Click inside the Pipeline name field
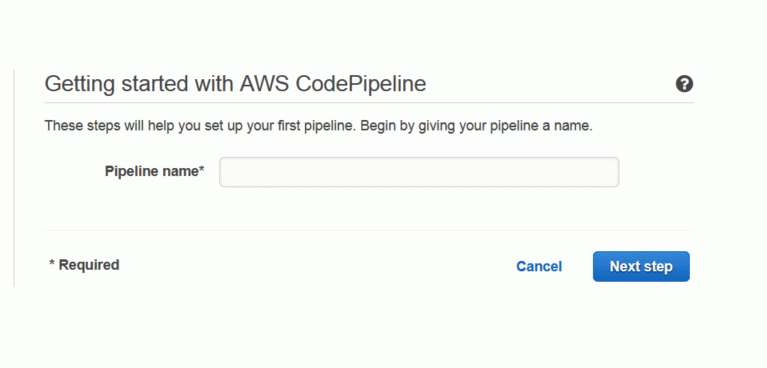Viewport: 767px width, 368px height. click(419, 172)
